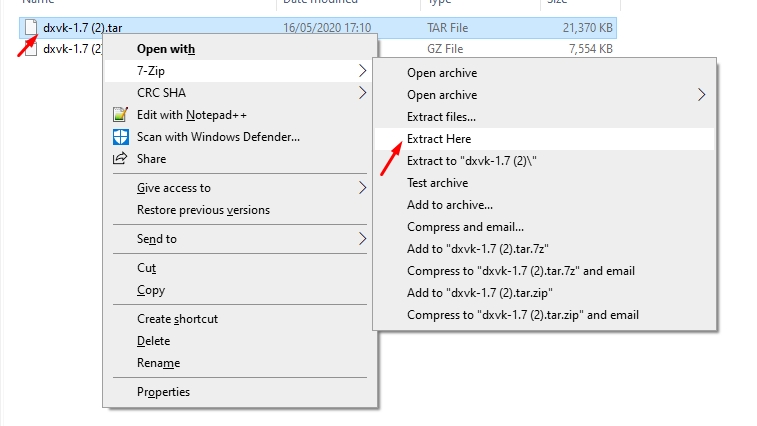
Task: Click the GZ file icon in list
Action: click(30, 48)
